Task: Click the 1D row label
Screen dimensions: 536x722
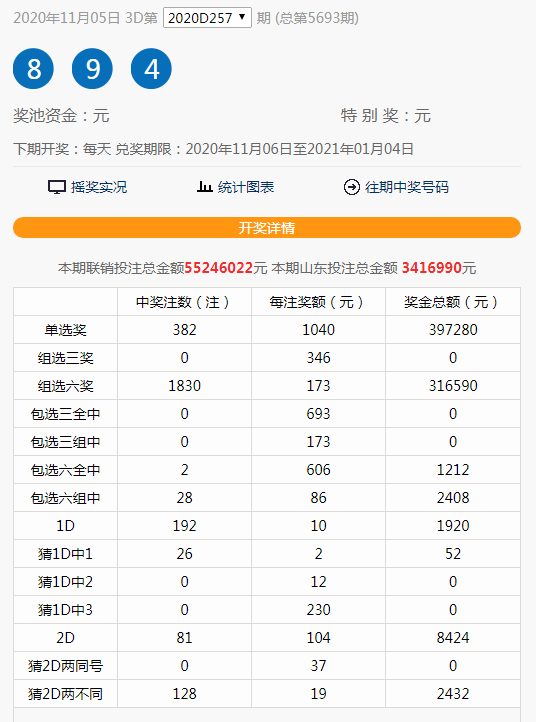Action: [65, 526]
